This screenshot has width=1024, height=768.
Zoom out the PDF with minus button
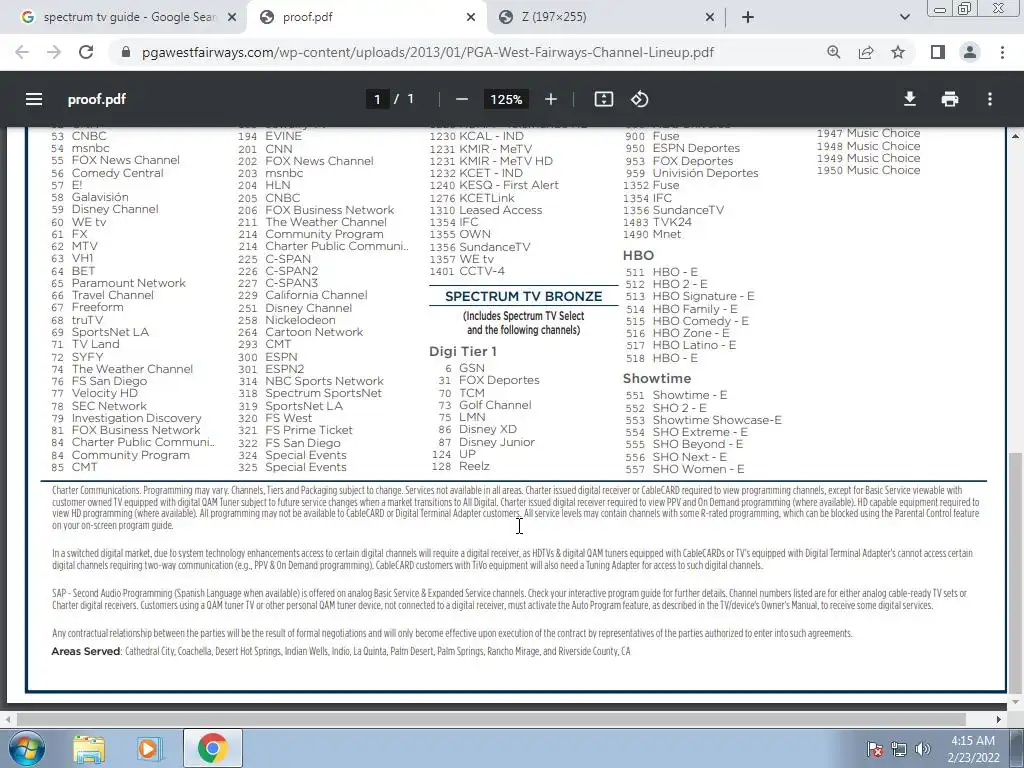pyautogui.click(x=462, y=99)
